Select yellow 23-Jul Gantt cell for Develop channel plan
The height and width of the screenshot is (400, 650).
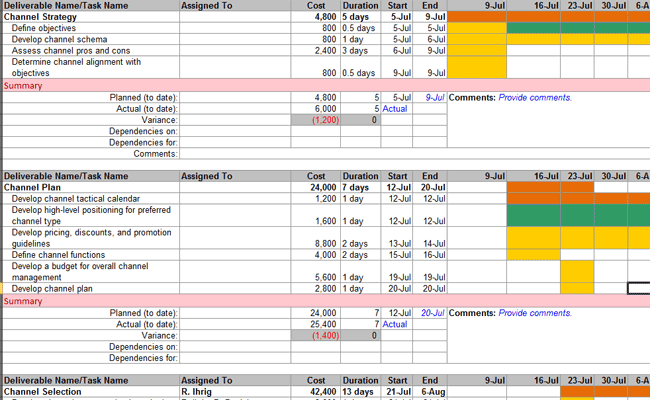pyautogui.click(x=577, y=288)
